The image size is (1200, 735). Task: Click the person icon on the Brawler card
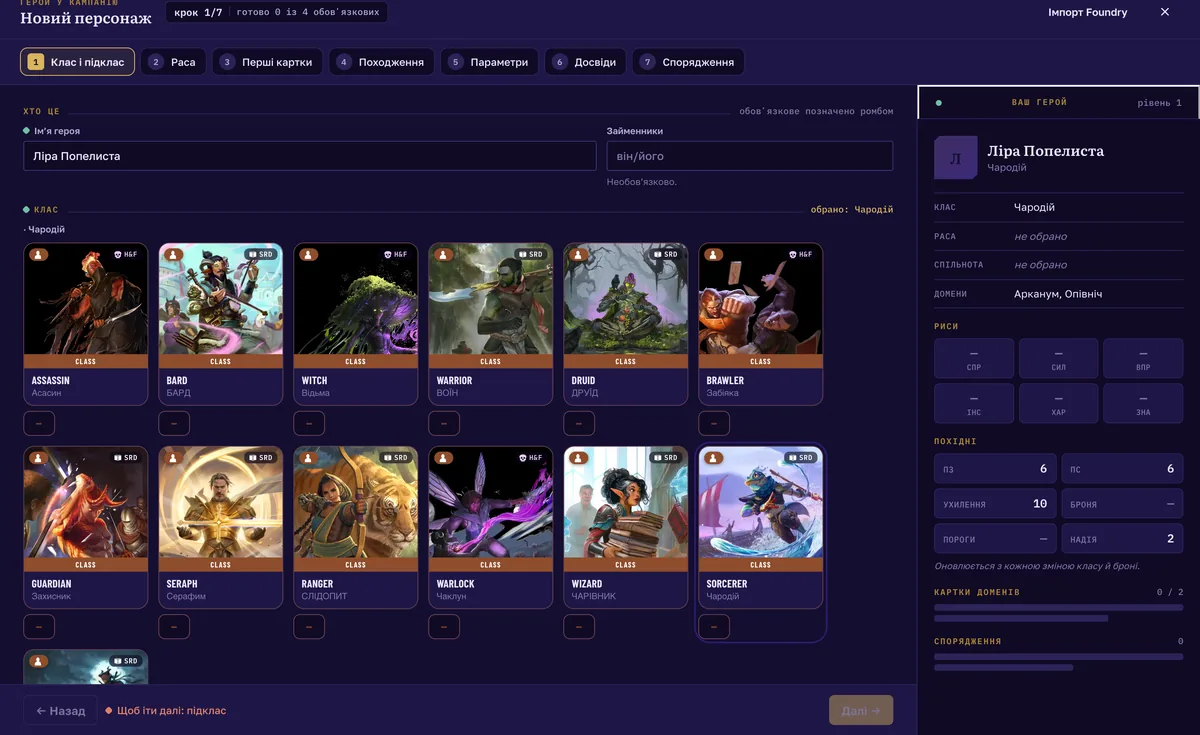(714, 255)
